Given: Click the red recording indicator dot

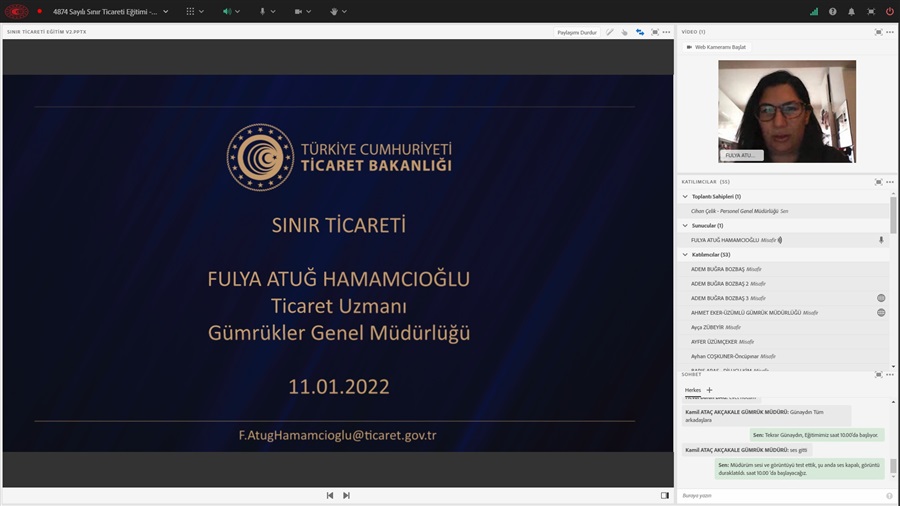Looking at the screenshot, I should [40, 11].
